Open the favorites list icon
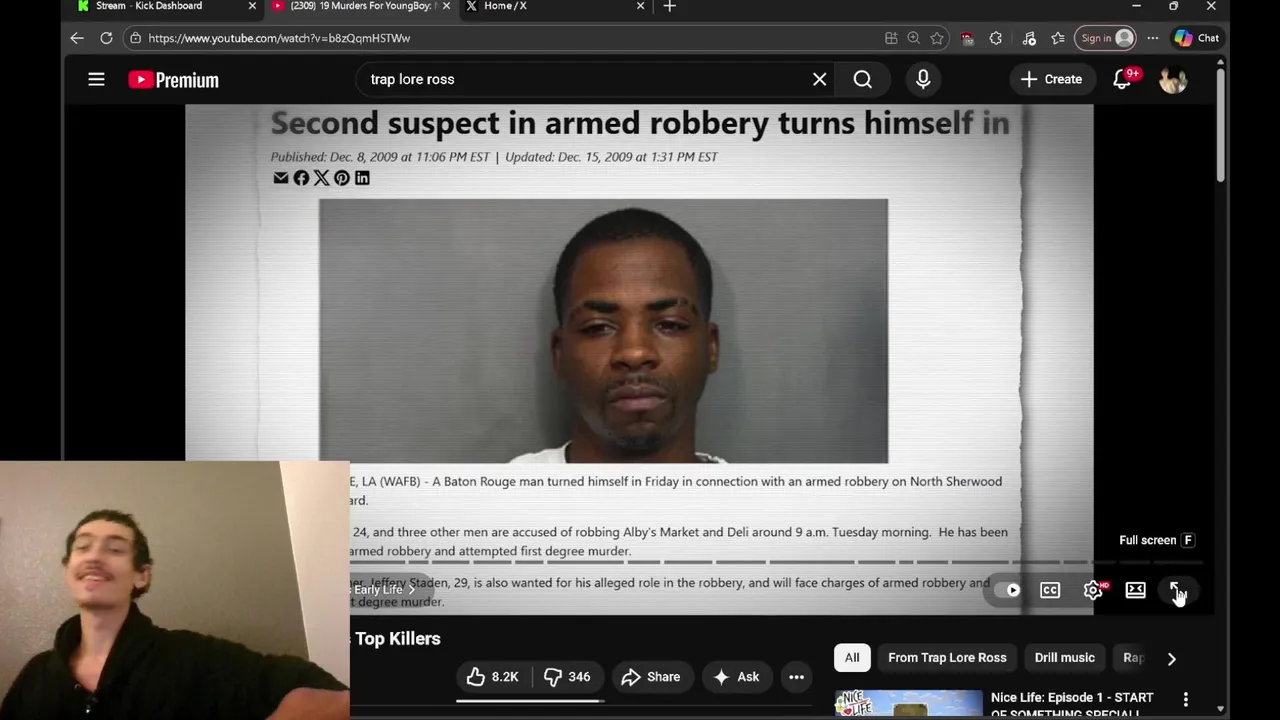The width and height of the screenshot is (1280, 720). (1058, 38)
